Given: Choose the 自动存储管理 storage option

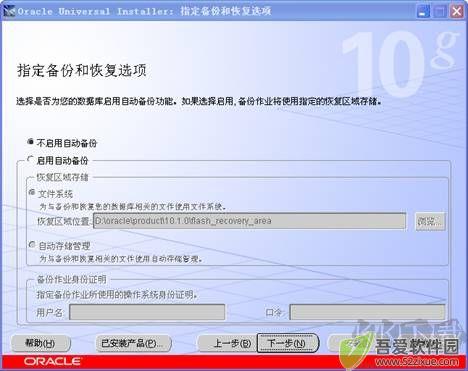Looking at the screenshot, I should coord(32,245).
